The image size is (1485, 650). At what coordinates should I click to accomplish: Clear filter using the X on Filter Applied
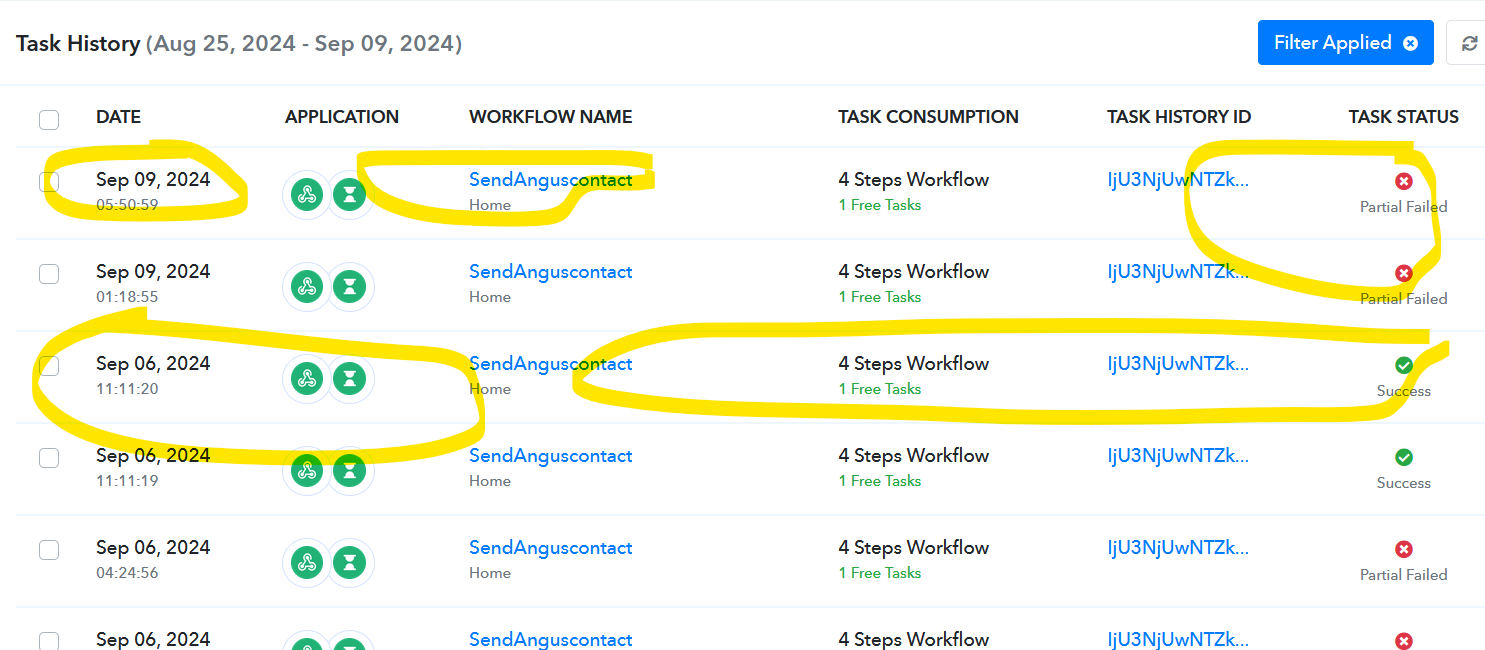pyautogui.click(x=1410, y=43)
